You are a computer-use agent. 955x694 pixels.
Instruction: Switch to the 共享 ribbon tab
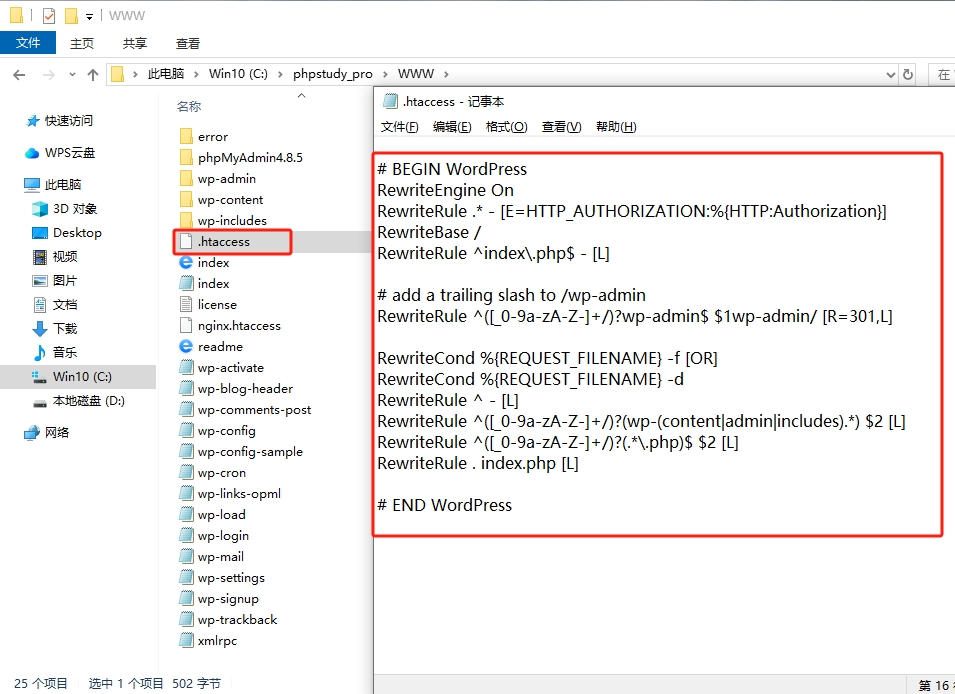[135, 43]
